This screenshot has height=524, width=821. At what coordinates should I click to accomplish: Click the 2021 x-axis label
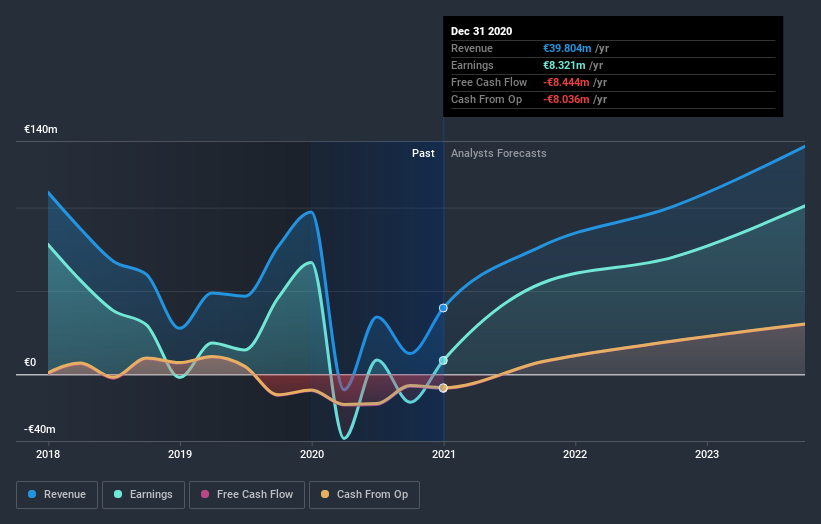click(x=443, y=454)
